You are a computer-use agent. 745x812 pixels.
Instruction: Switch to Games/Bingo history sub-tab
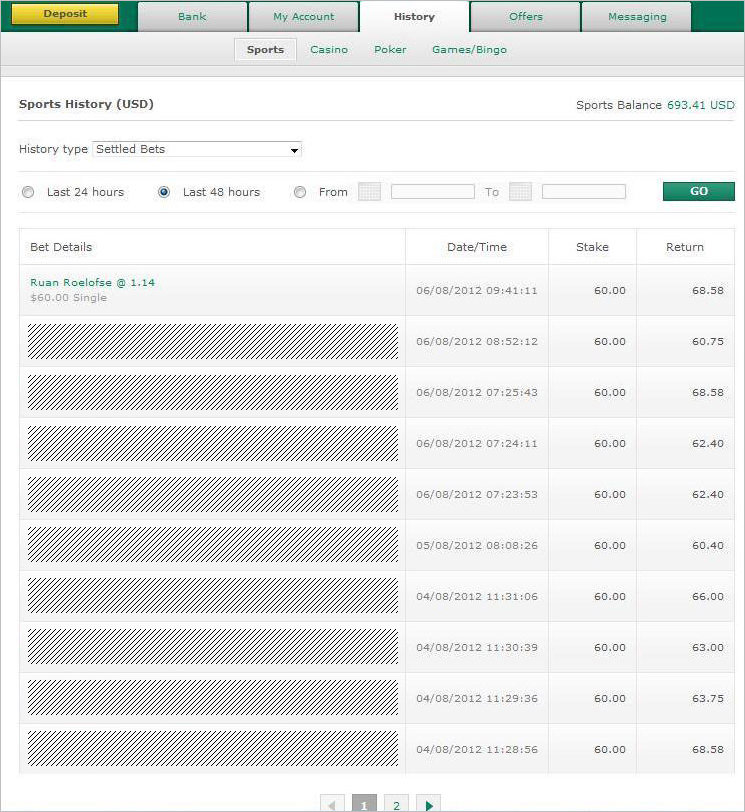(x=469, y=50)
